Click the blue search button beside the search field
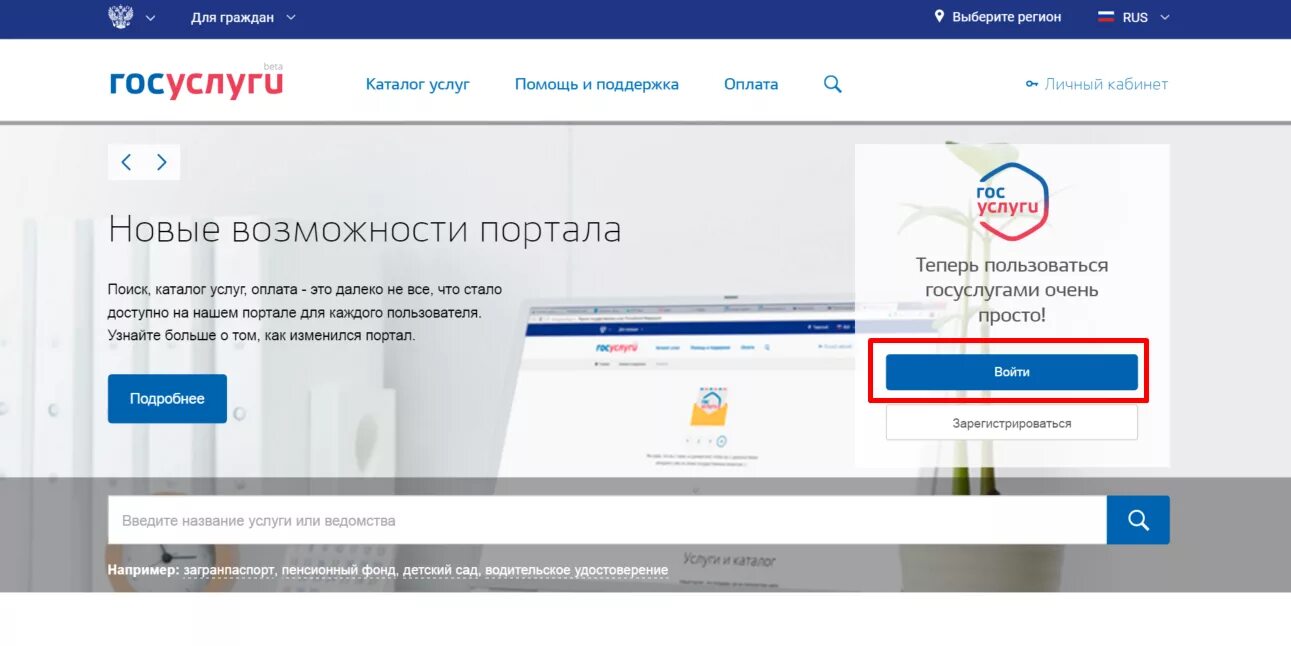Screen dimensions: 1291x646 coord(1138,520)
